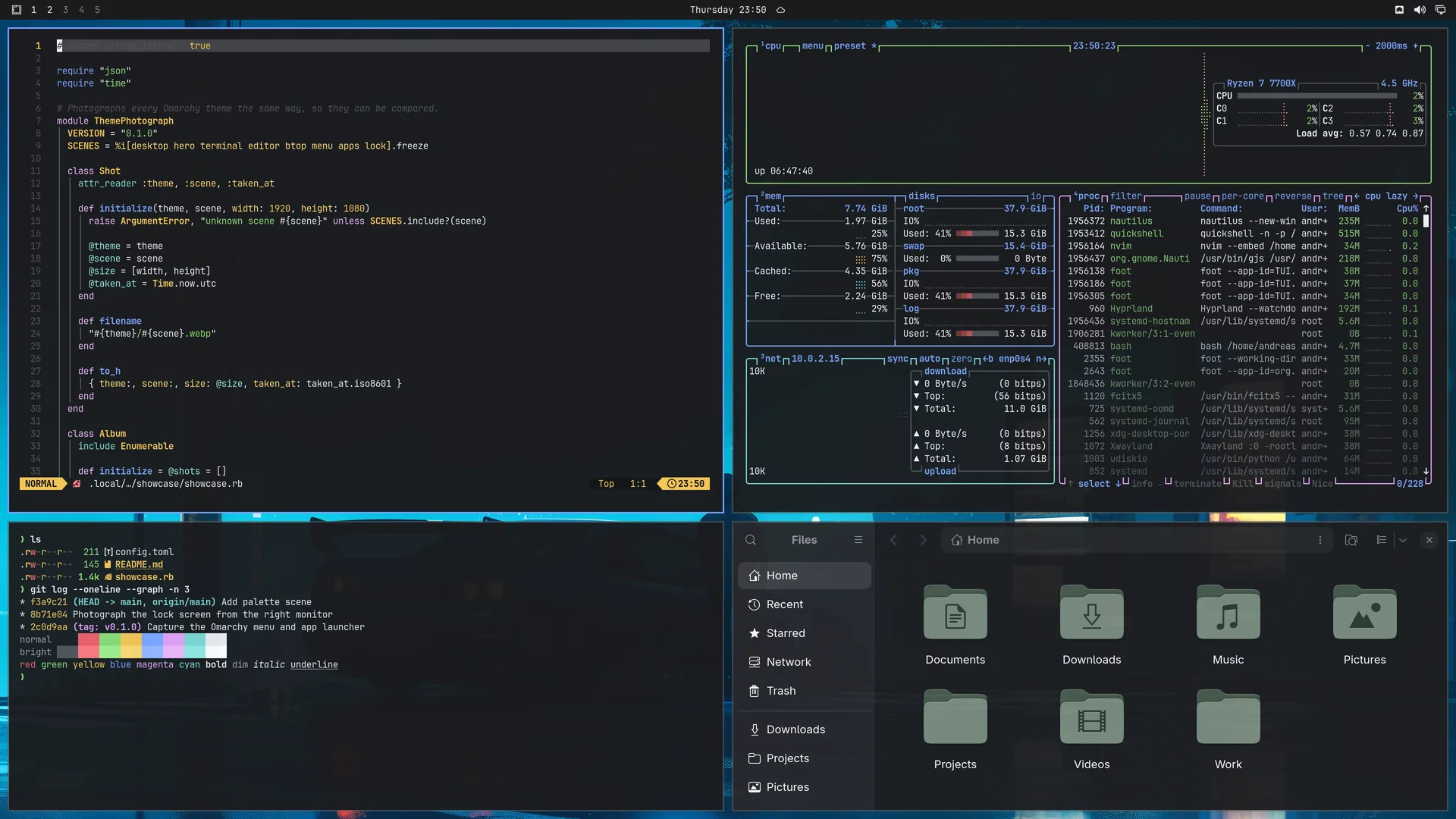Select Trash in the Files sidebar
This screenshot has width=1456, height=819.
[805, 691]
